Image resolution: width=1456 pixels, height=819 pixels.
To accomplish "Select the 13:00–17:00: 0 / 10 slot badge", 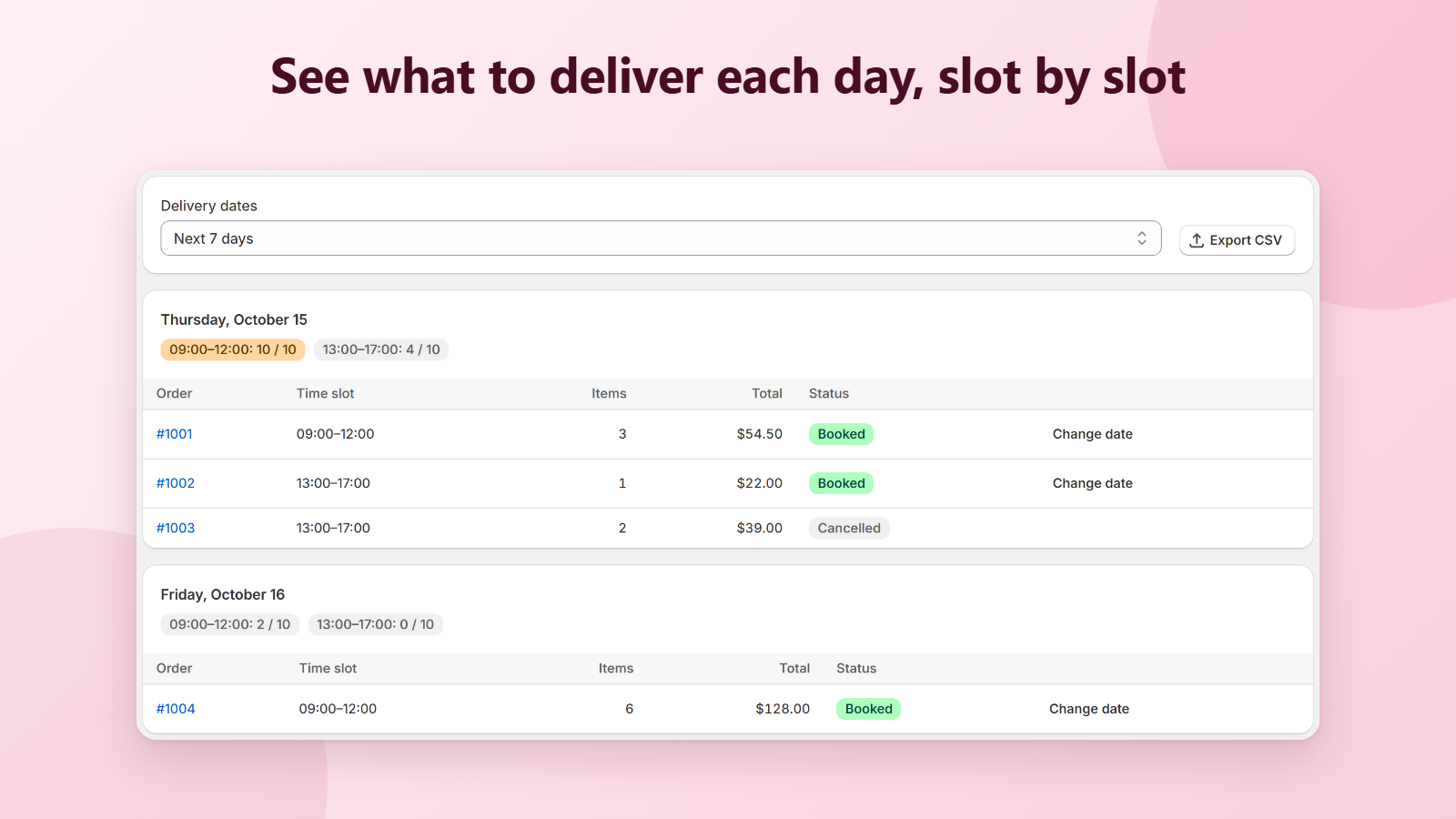I will pos(375,624).
